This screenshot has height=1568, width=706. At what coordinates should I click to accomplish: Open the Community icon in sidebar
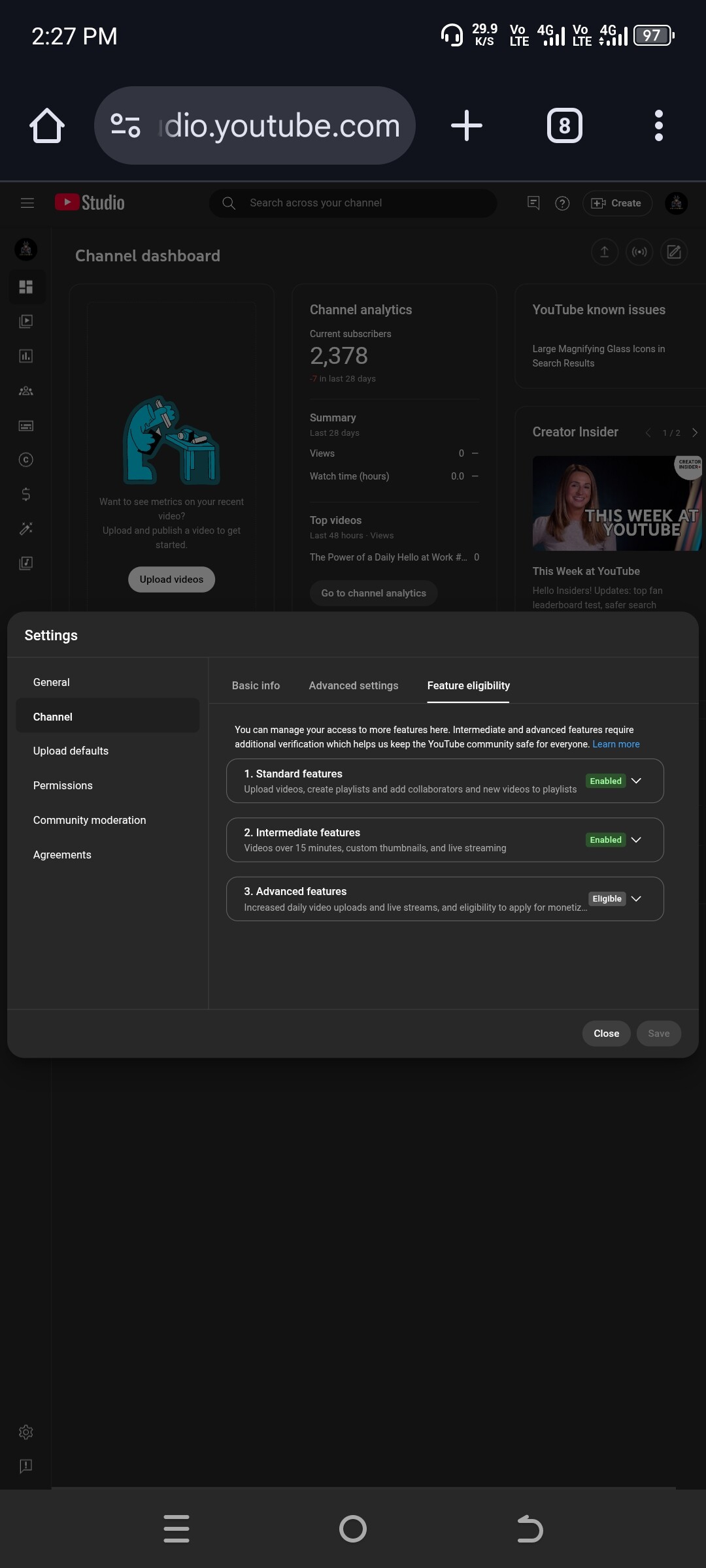point(26,391)
